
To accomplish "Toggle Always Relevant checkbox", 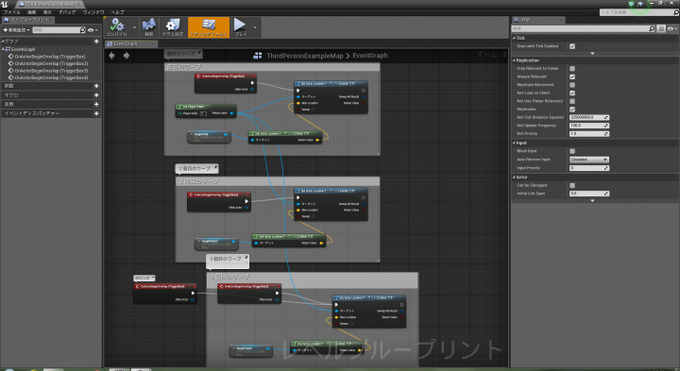I will [572, 77].
